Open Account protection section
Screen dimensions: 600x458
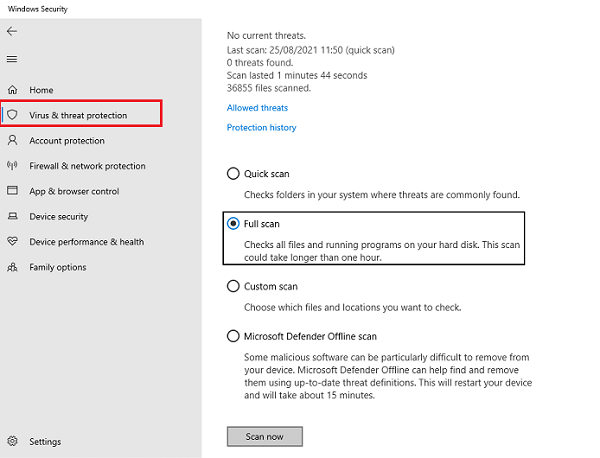click(x=67, y=141)
